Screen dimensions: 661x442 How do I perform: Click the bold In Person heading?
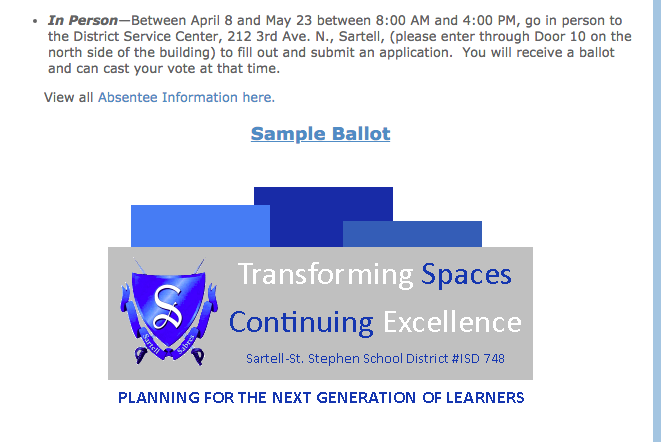pyautogui.click(x=83, y=20)
